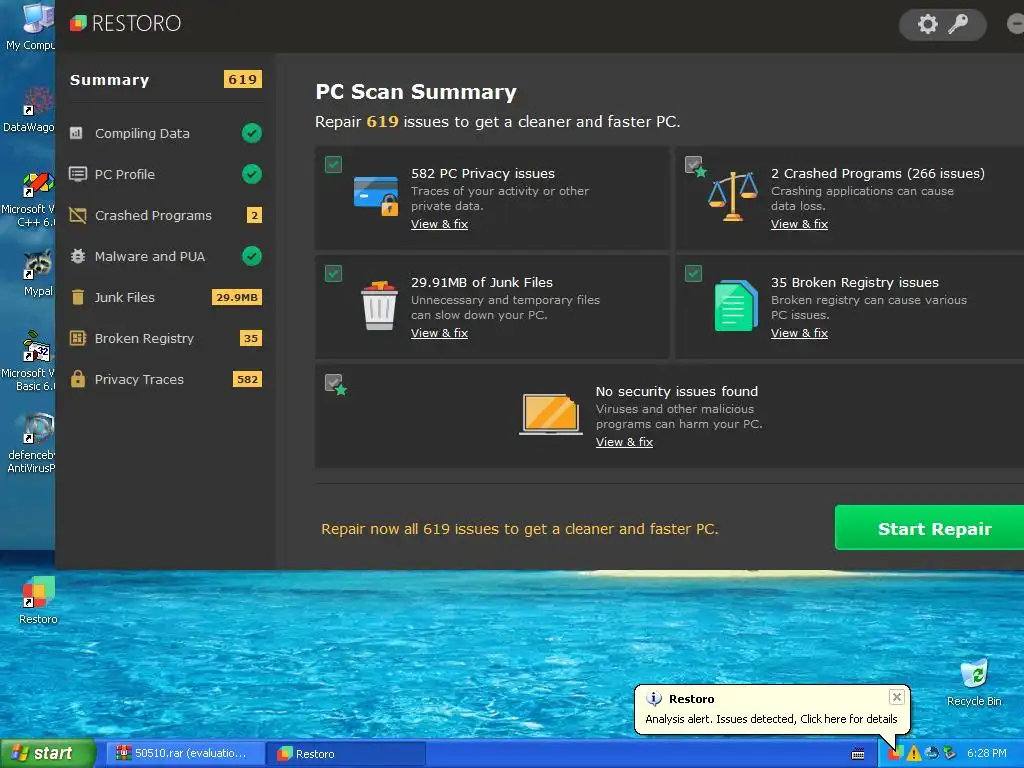This screenshot has width=1024, height=768.
Task: Open the Broken Registry section
Action: click(165, 338)
